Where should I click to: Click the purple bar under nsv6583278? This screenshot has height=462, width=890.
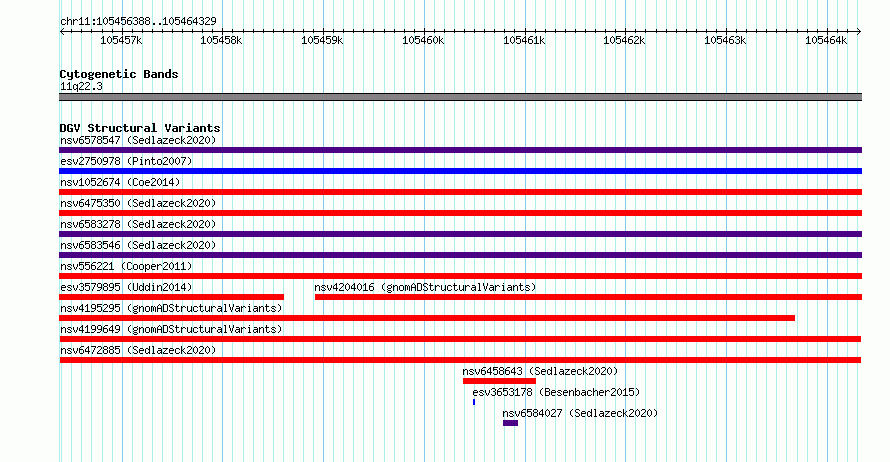(460, 234)
